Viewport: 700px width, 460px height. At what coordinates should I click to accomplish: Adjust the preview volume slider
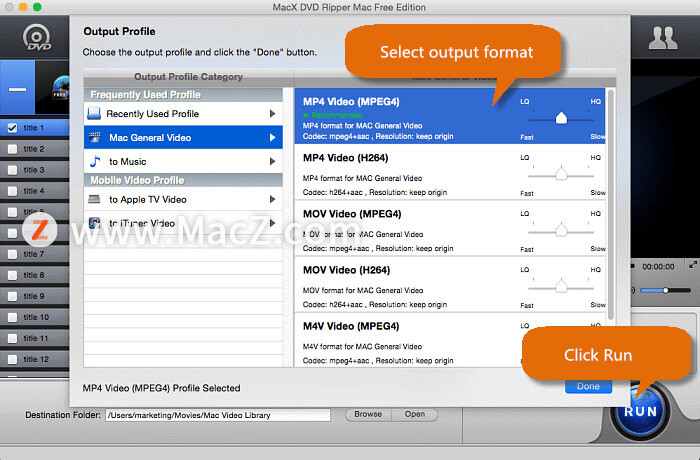(665, 290)
